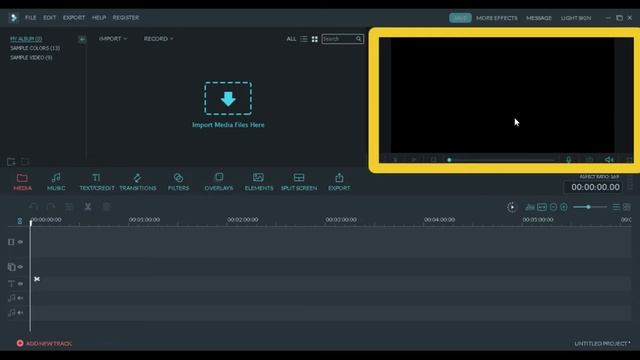
Task: Open the REGISTER menu item
Action: [x=126, y=18]
